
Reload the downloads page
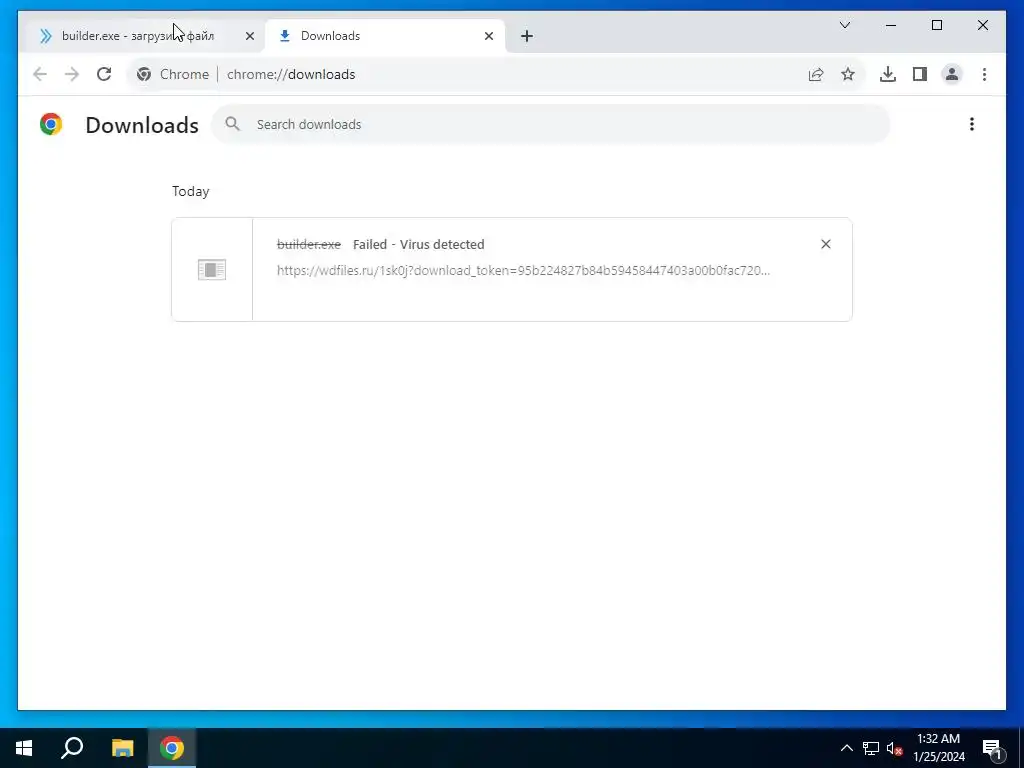click(104, 74)
